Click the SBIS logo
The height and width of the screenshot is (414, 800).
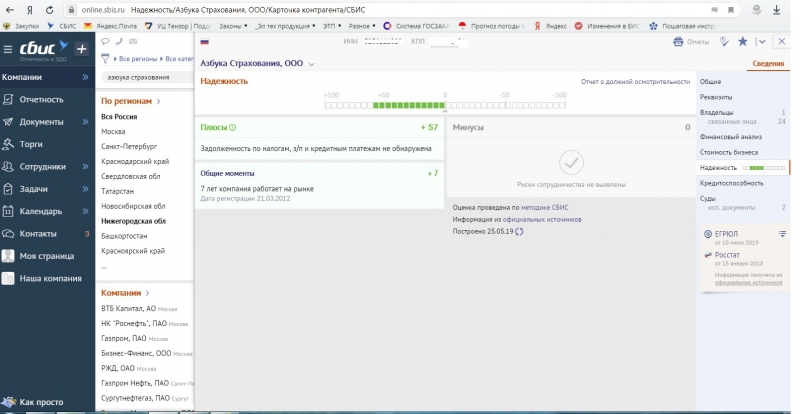pyautogui.click(x=43, y=48)
